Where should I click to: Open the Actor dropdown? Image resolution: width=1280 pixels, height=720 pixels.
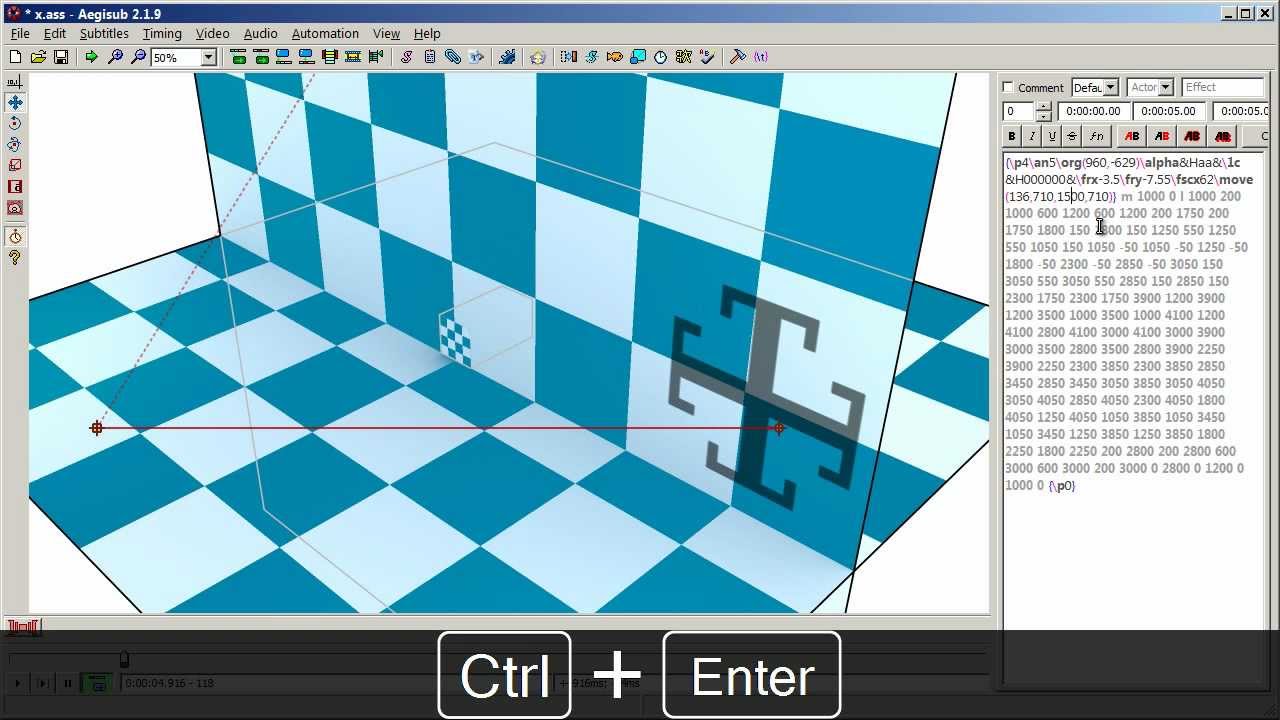tap(1165, 87)
